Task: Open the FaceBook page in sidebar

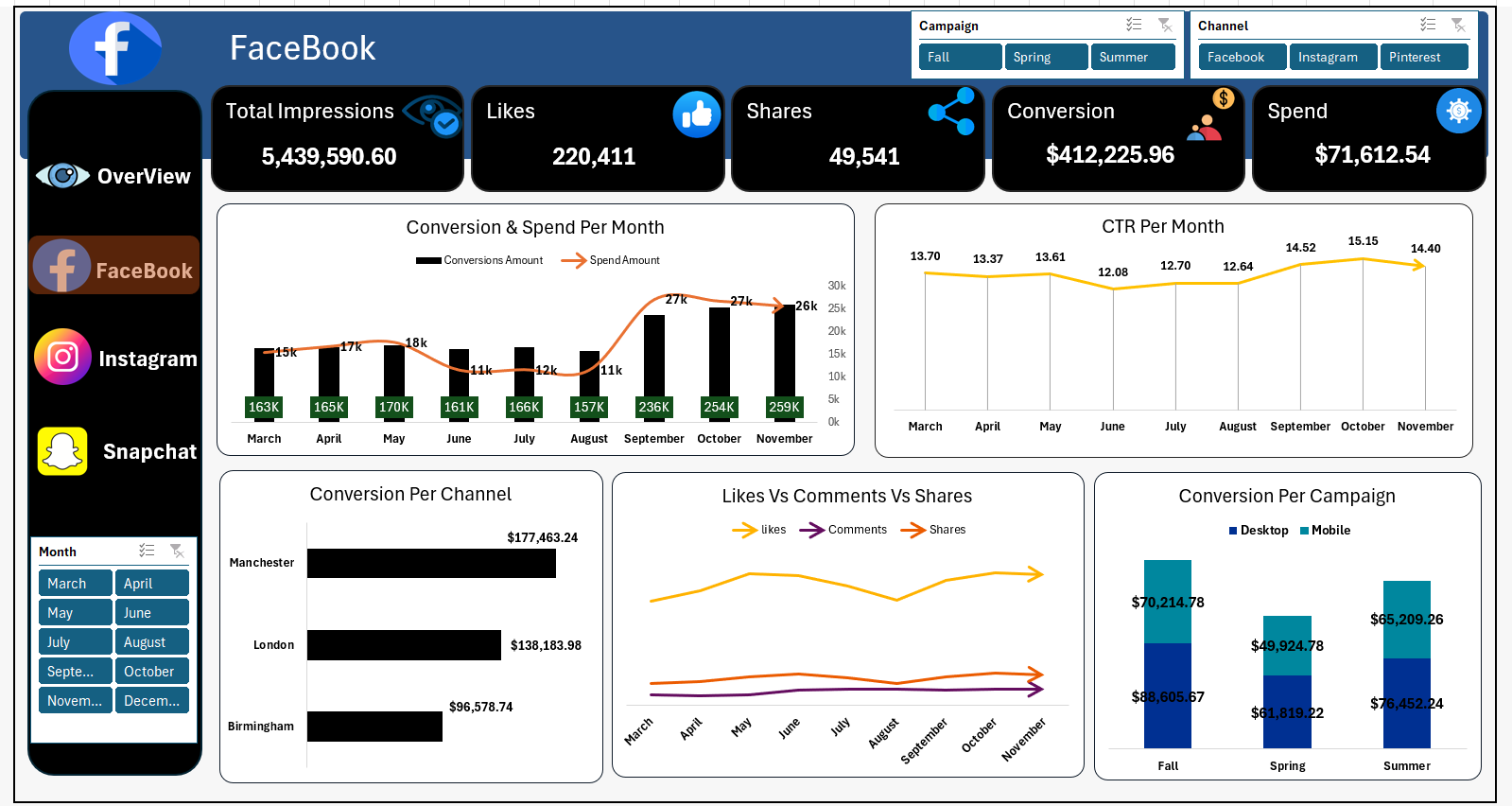Action: coord(114,267)
